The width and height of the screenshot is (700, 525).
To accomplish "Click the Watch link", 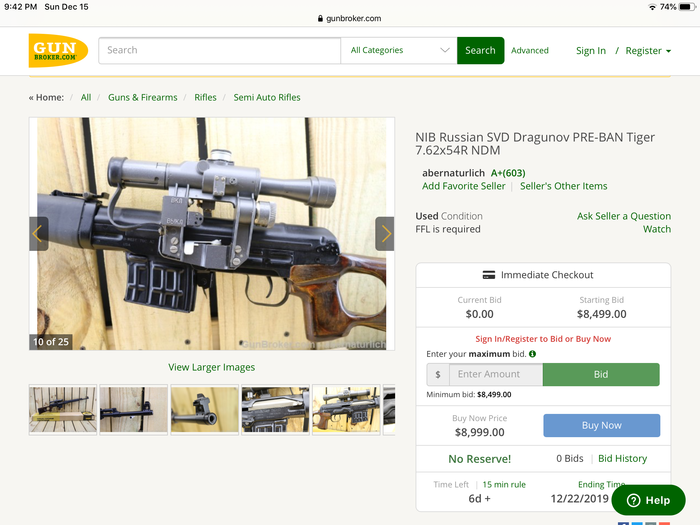I will click(657, 229).
